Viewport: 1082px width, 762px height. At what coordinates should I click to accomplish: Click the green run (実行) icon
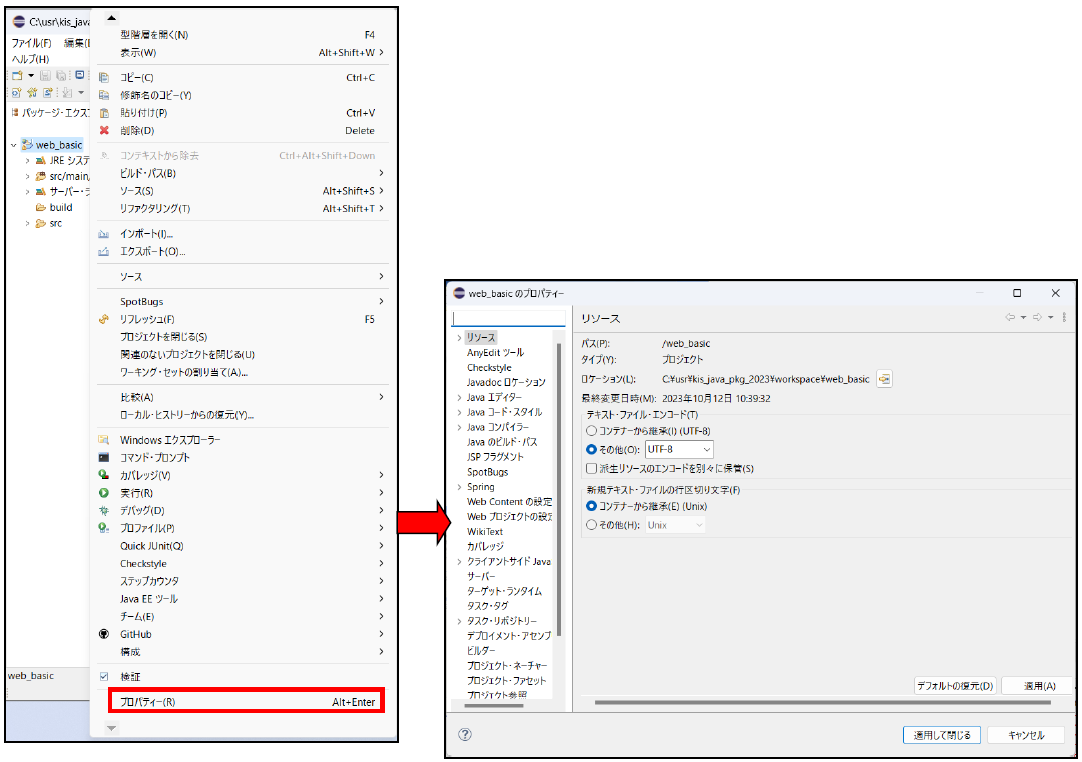(104, 493)
